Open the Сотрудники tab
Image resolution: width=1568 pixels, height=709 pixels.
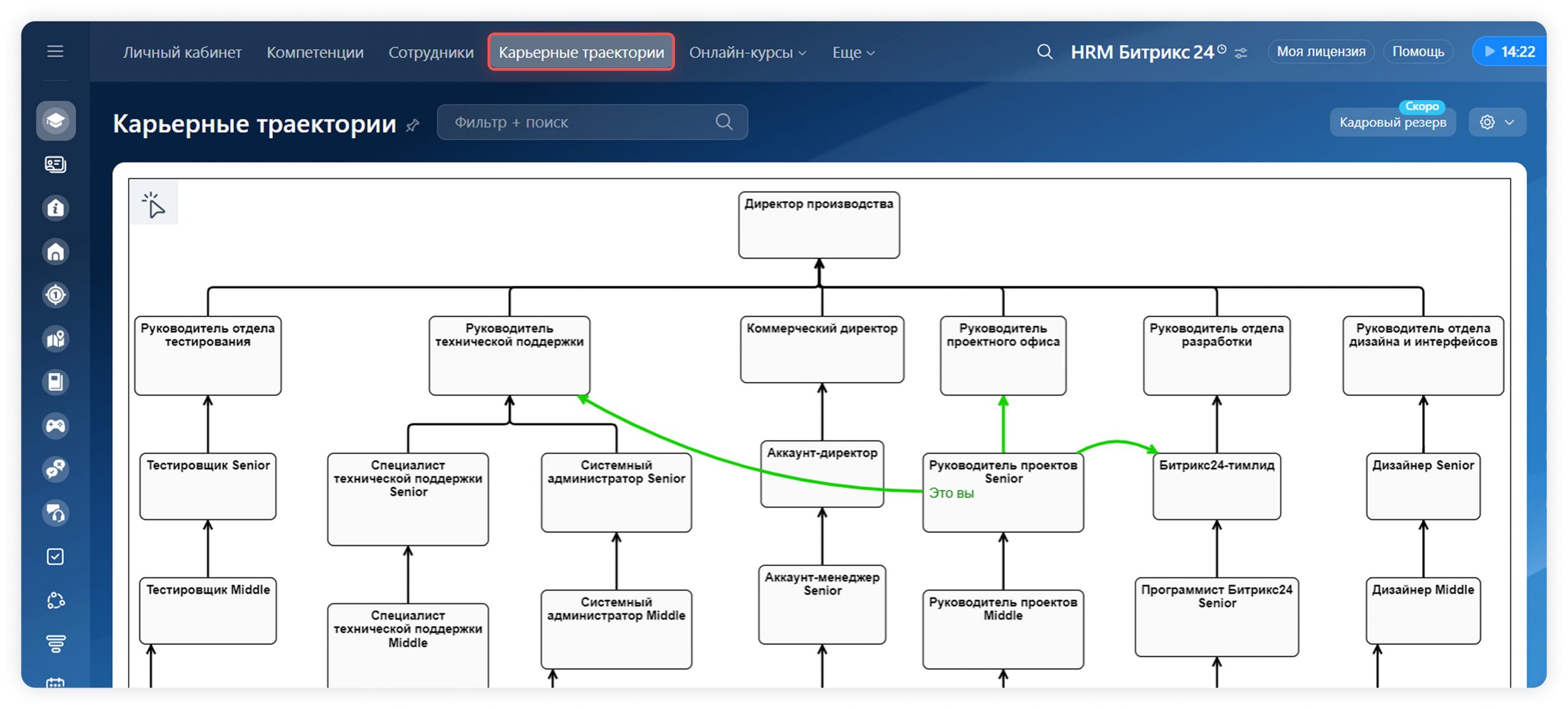coord(431,53)
